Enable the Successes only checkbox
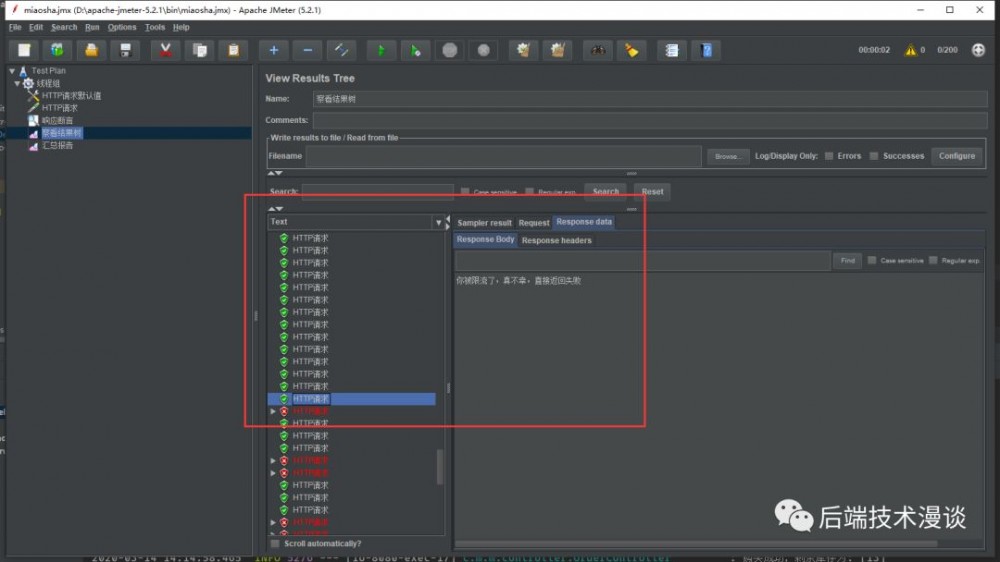Image resolution: width=1000 pixels, height=562 pixels. 874,156
